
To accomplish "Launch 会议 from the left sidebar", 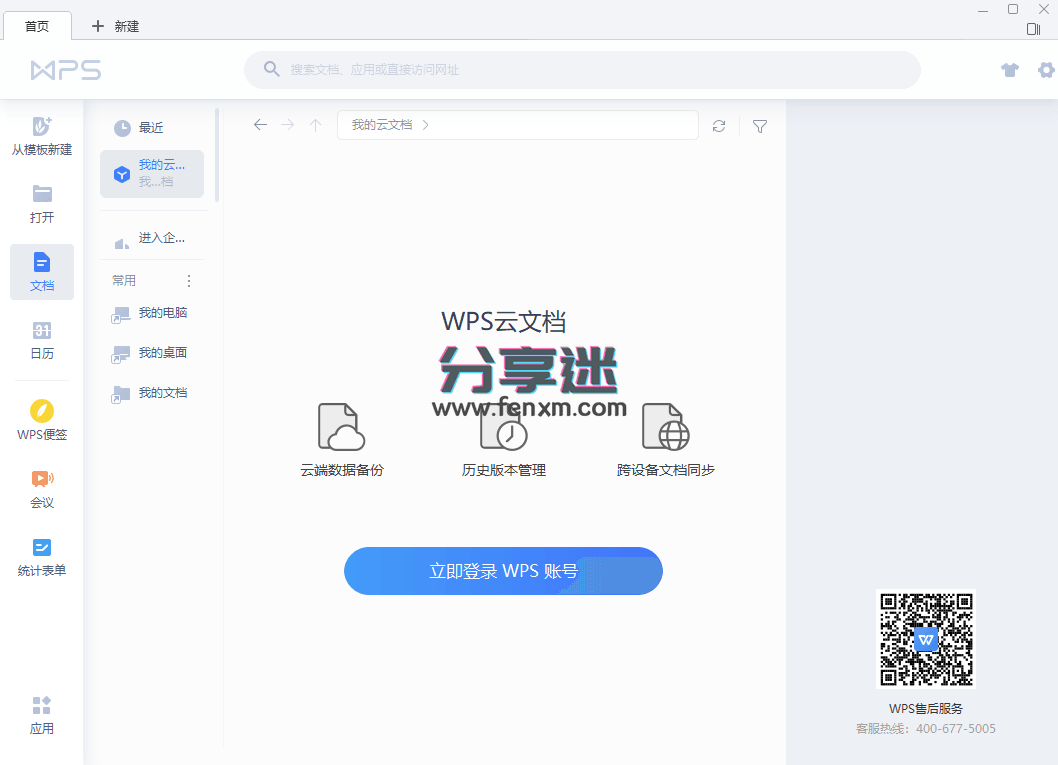I will 41,489.
